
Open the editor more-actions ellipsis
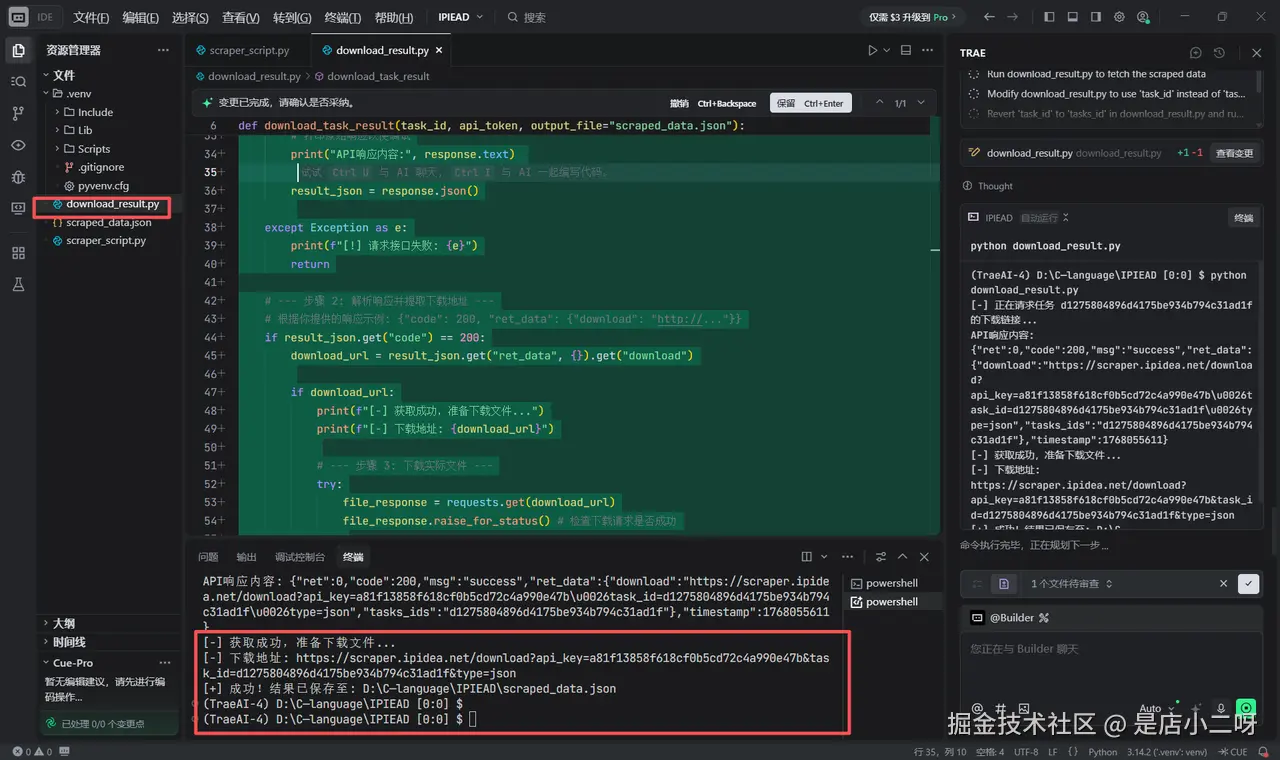[x=927, y=50]
